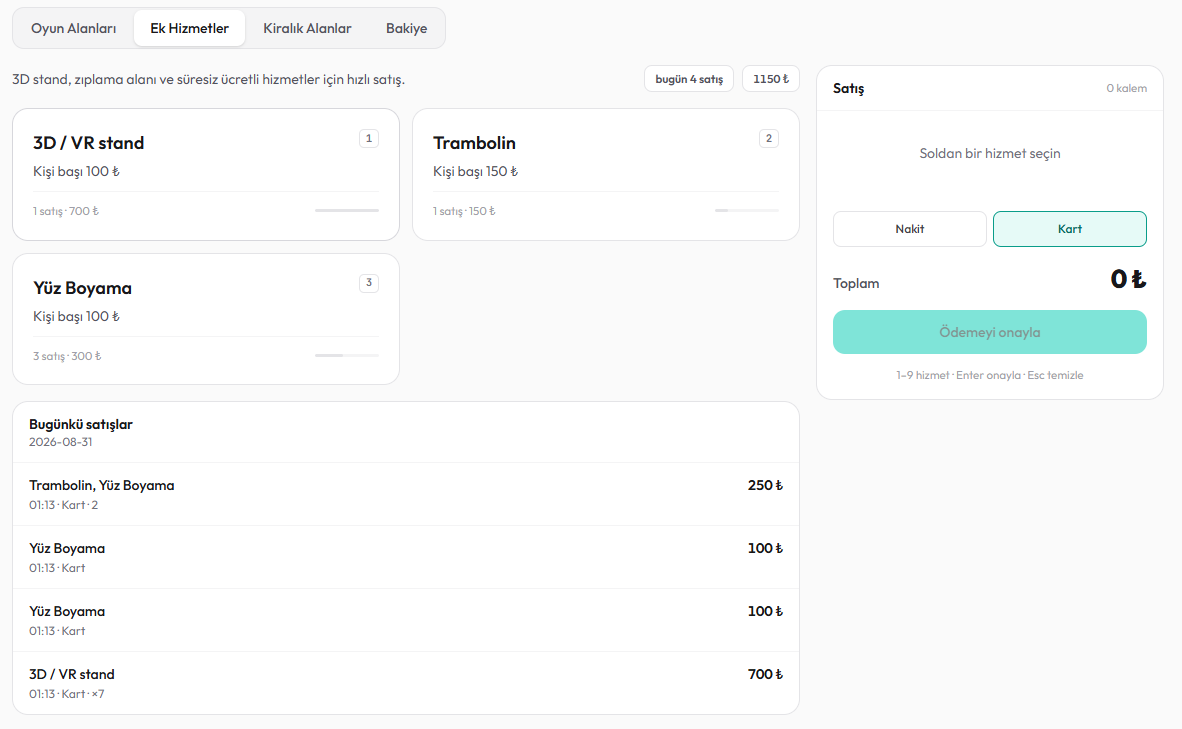Image resolution: width=1182 pixels, height=729 pixels.
Task: Click the "1 satış · 150 ₺" card summary
Action: pyautogui.click(x=464, y=211)
